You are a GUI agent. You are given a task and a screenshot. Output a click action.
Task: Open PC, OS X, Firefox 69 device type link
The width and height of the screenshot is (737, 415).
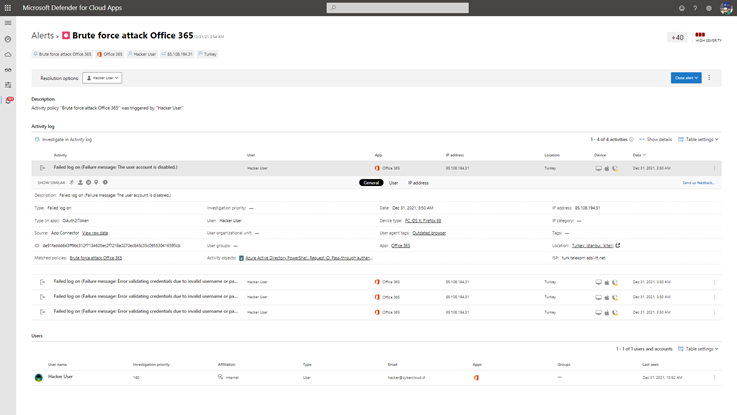(x=423, y=220)
